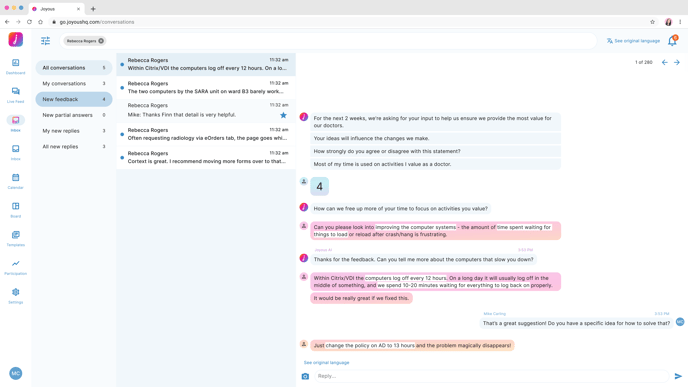Send the reply with the arrow icon
This screenshot has width=688, height=387.
pyautogui.click(x=678, y=376)
